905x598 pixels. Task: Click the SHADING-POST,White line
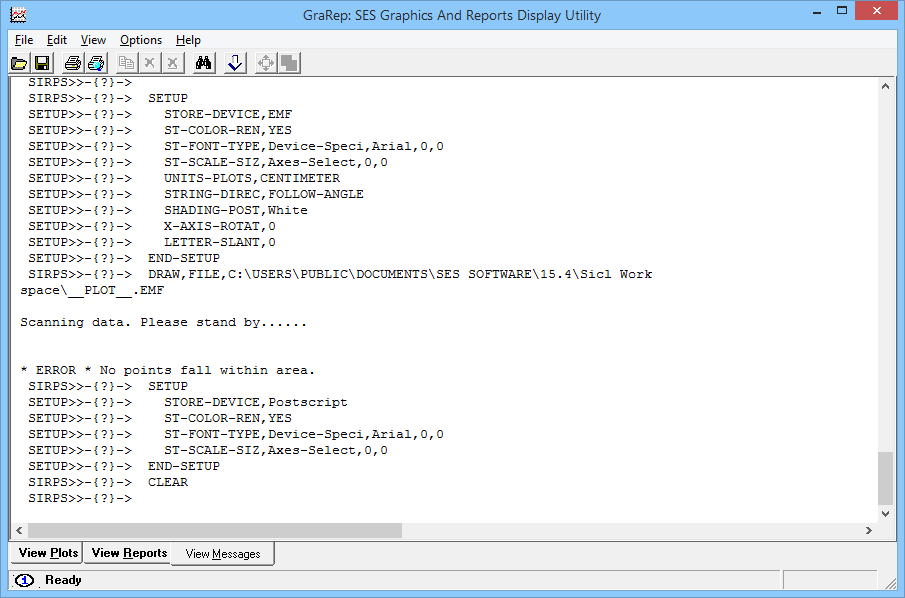(x=168, y=210)
